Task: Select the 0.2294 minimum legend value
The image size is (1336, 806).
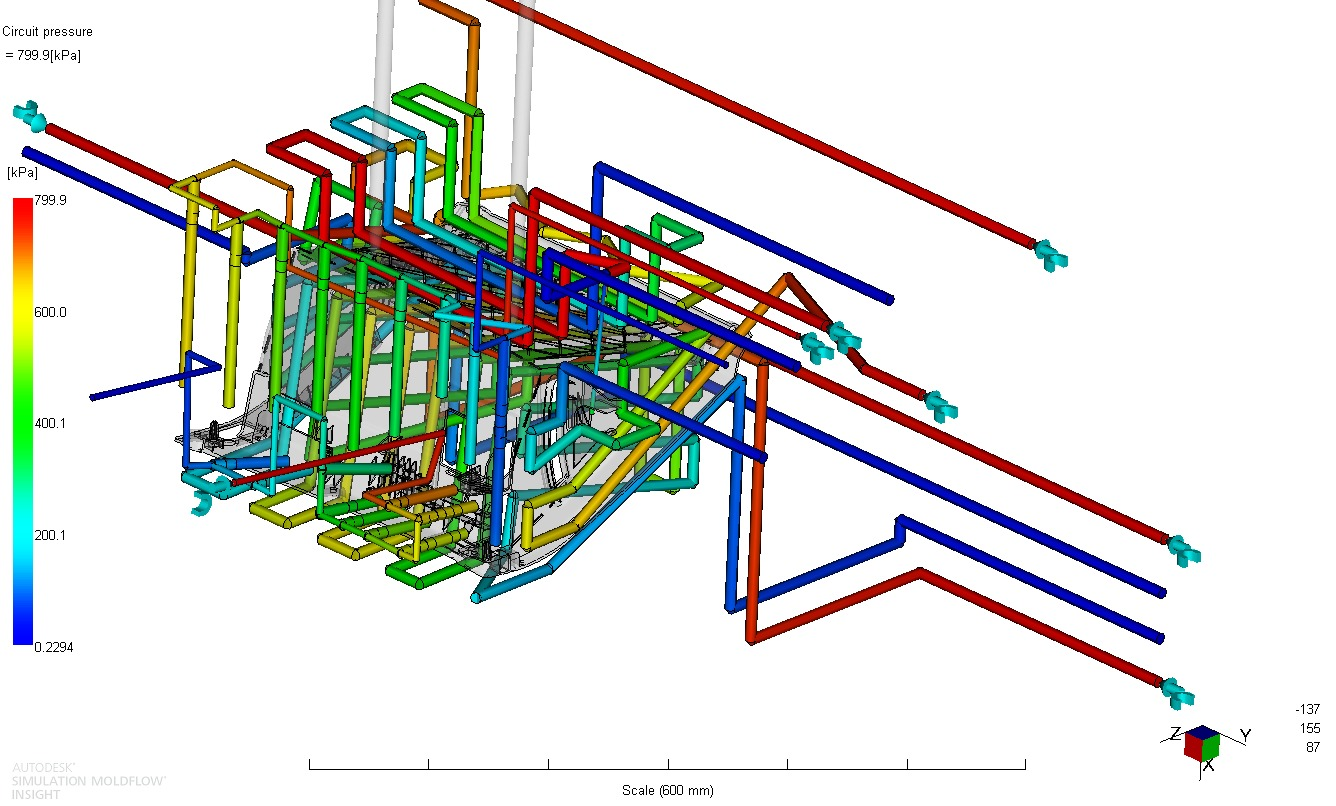Action: tap(53, 647)
